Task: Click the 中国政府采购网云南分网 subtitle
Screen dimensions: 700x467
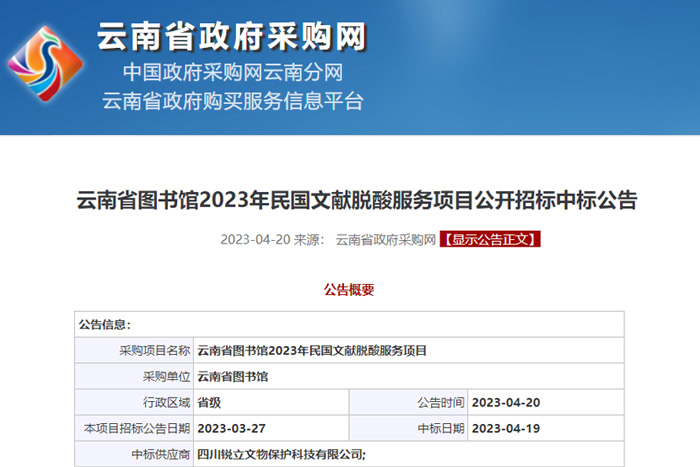Action: [232, 73]
